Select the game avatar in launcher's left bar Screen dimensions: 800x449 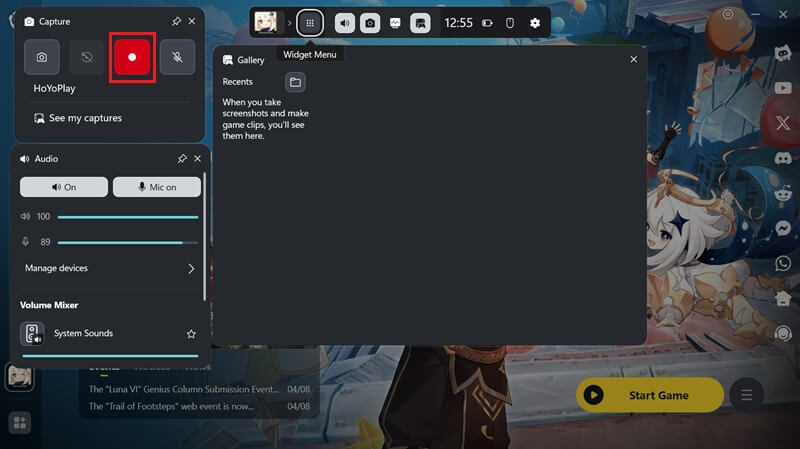tap(20, 378)
